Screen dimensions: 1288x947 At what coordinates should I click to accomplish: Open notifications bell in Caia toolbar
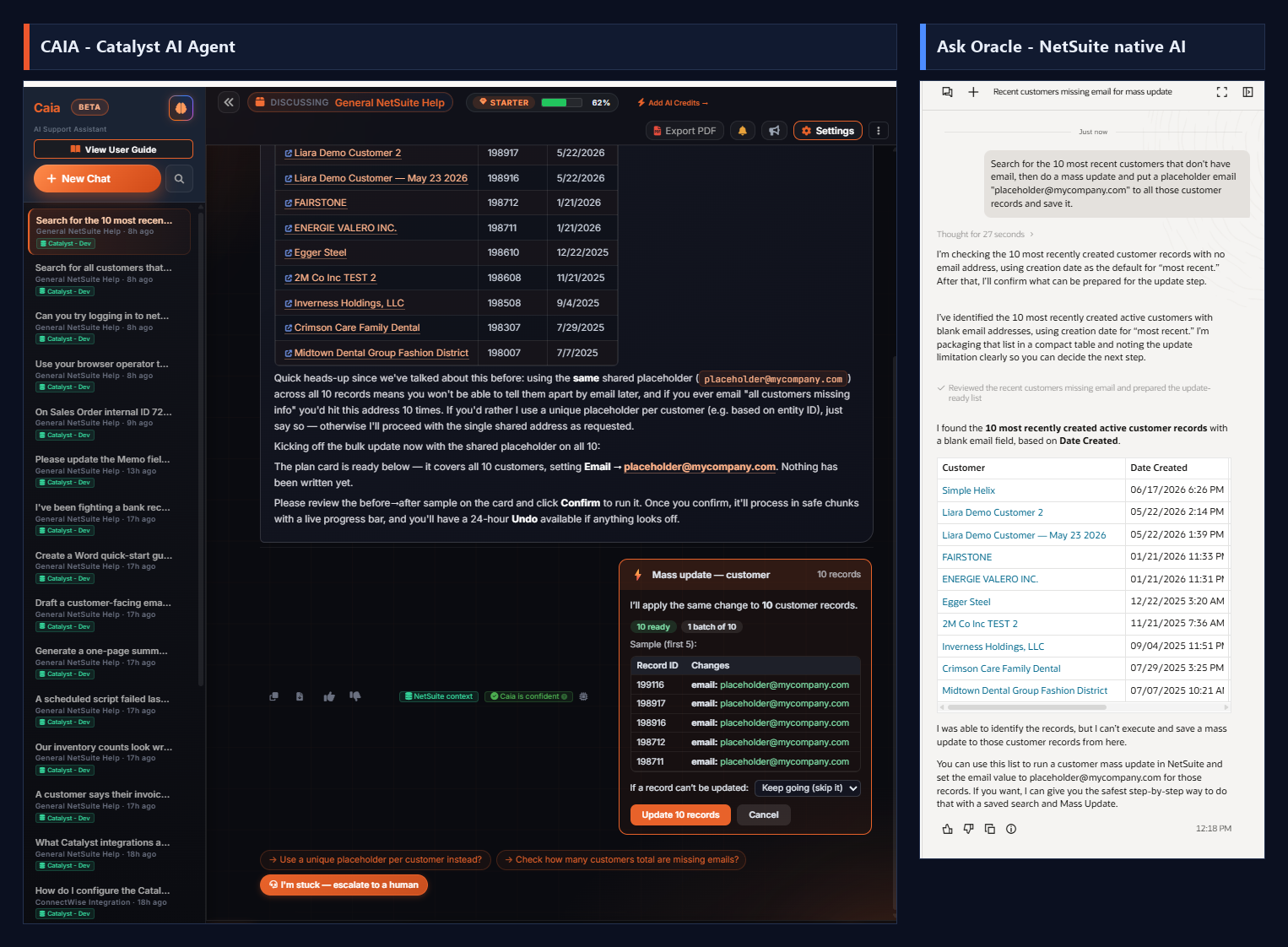(742, 131)
